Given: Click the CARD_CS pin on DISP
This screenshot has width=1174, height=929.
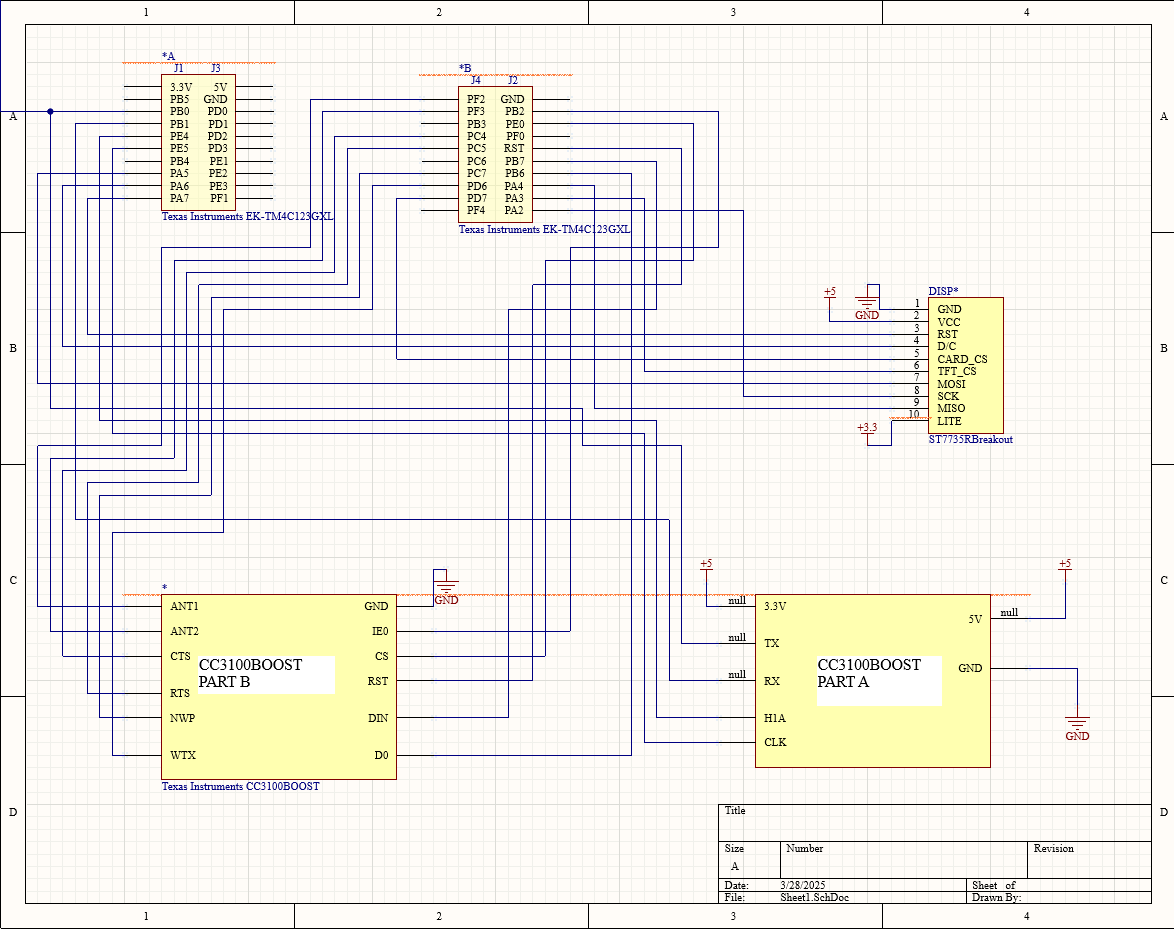Looking at the screenshot, I should [x=962, y=359].
